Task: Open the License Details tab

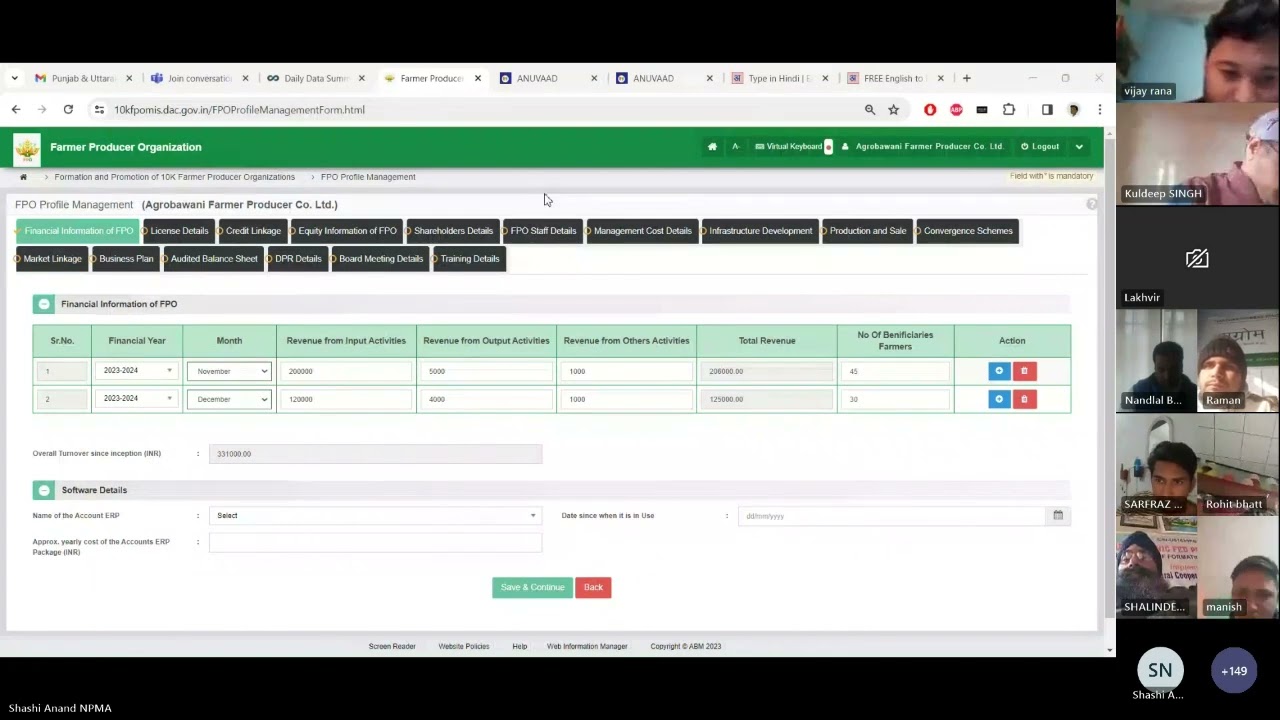Action: (x=179, y=231)
